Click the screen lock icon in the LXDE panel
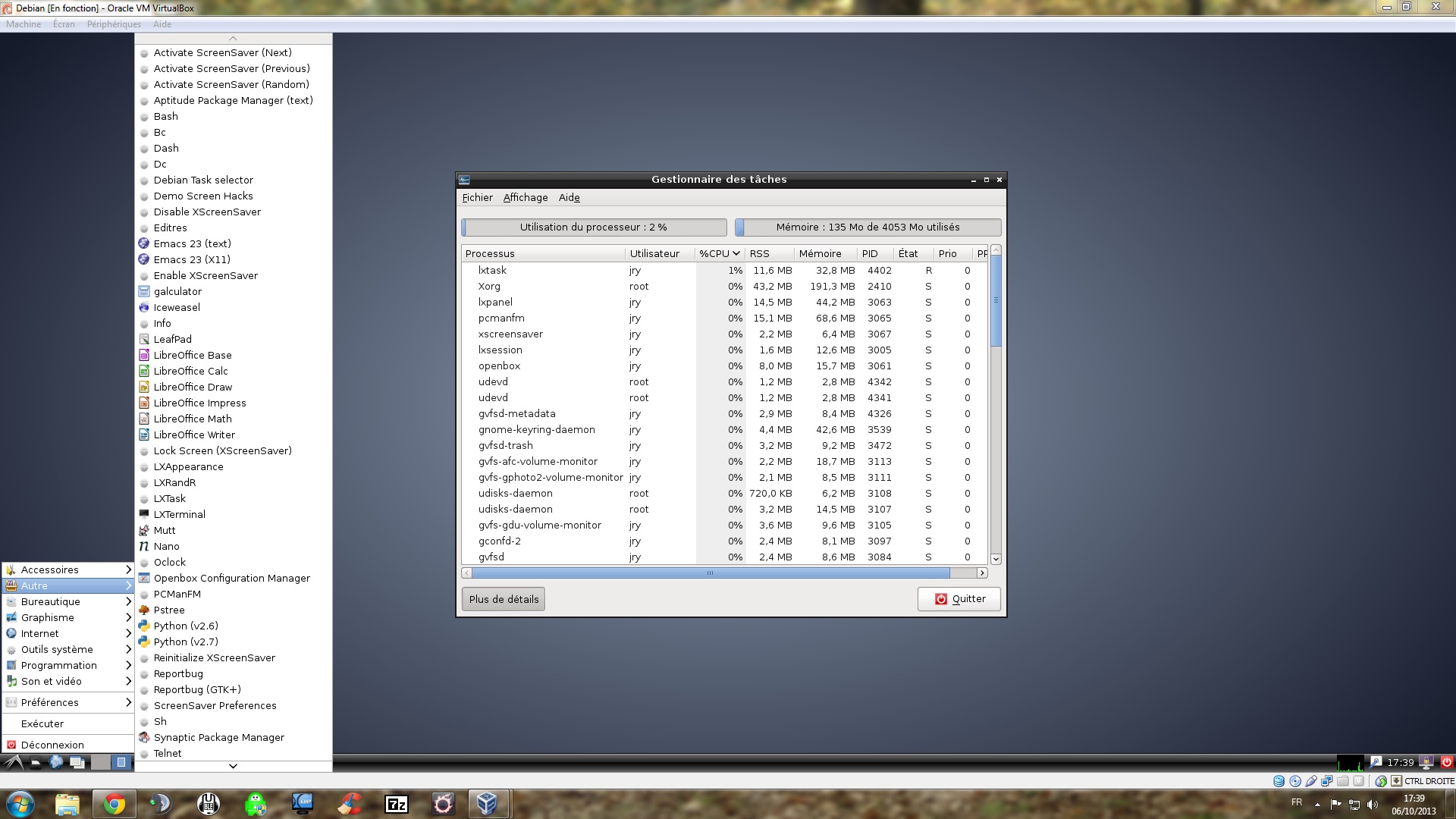The width and height of the screenshot is (1456, 819). click(1426, 762)
